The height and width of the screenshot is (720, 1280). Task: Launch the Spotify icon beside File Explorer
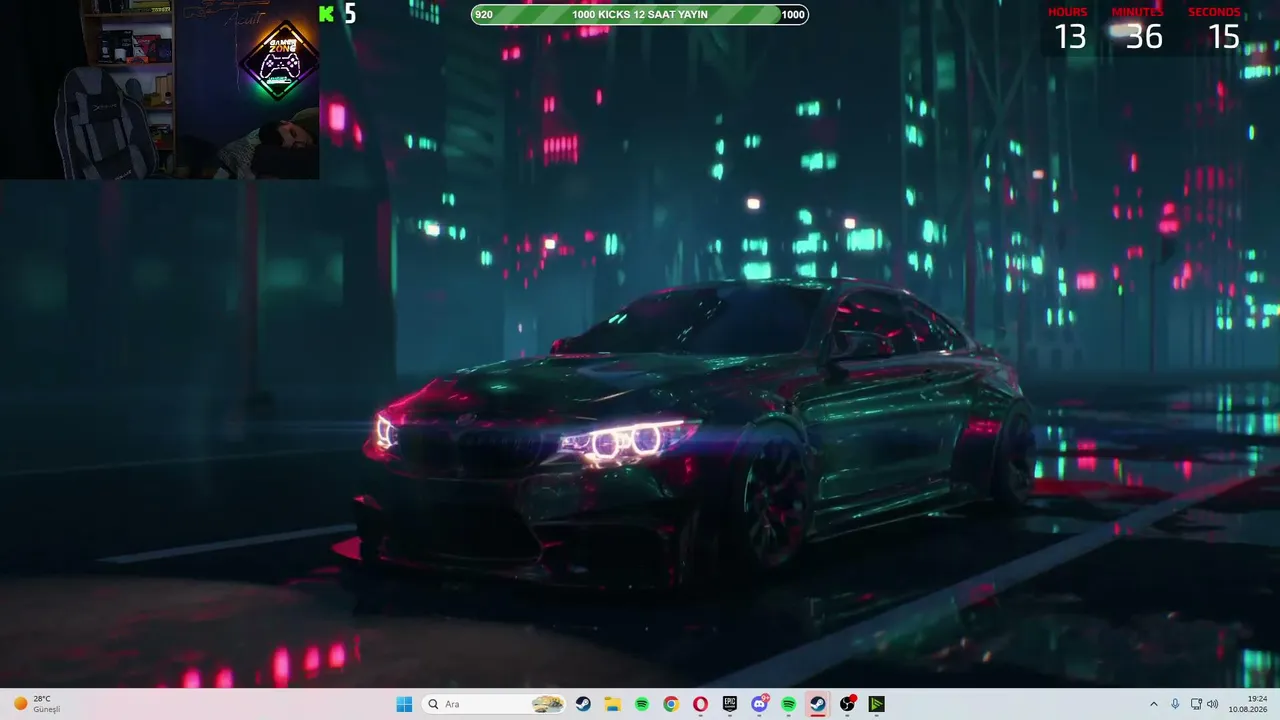tap(642, 704)
